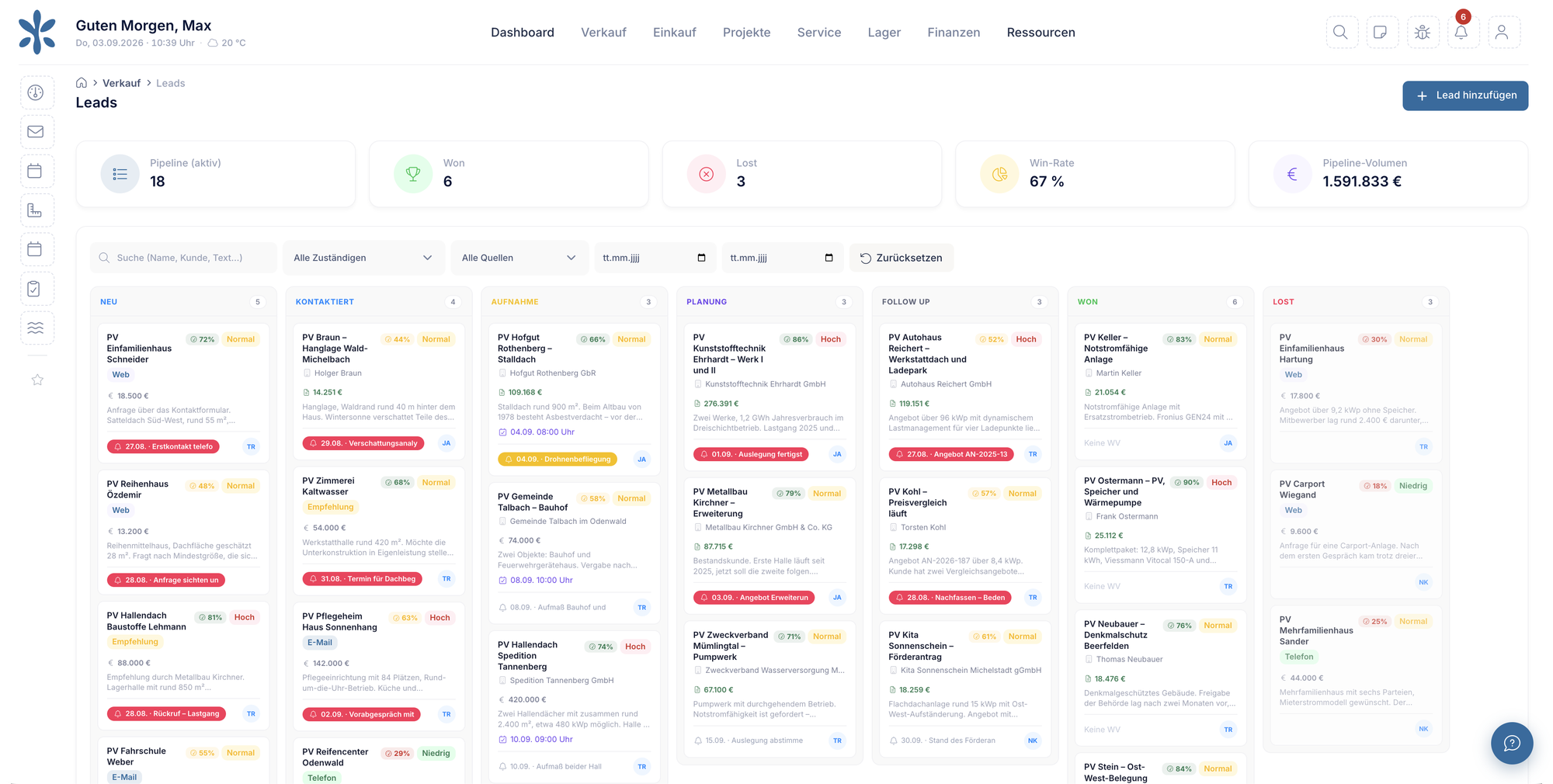The height and width of the screenshot is (784, 1553).
Task: Open the mail icon in sidebar
Action: coord(36,132)
